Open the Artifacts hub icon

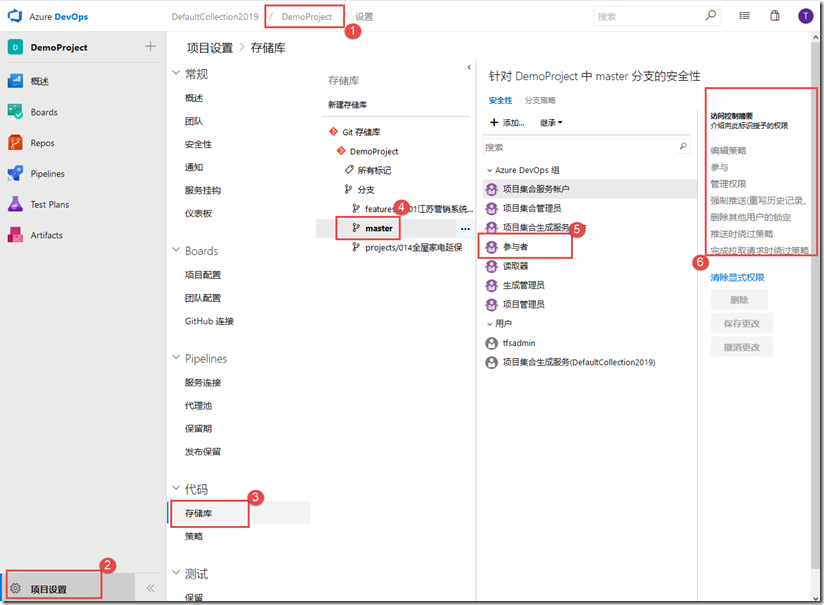coord(15,235)
